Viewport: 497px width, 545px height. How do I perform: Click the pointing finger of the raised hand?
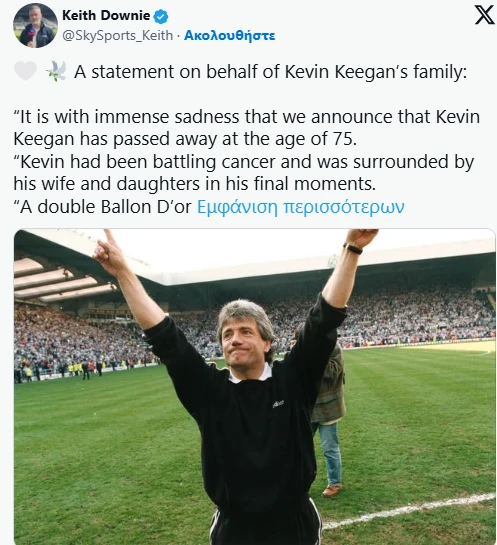coord(109,236)
